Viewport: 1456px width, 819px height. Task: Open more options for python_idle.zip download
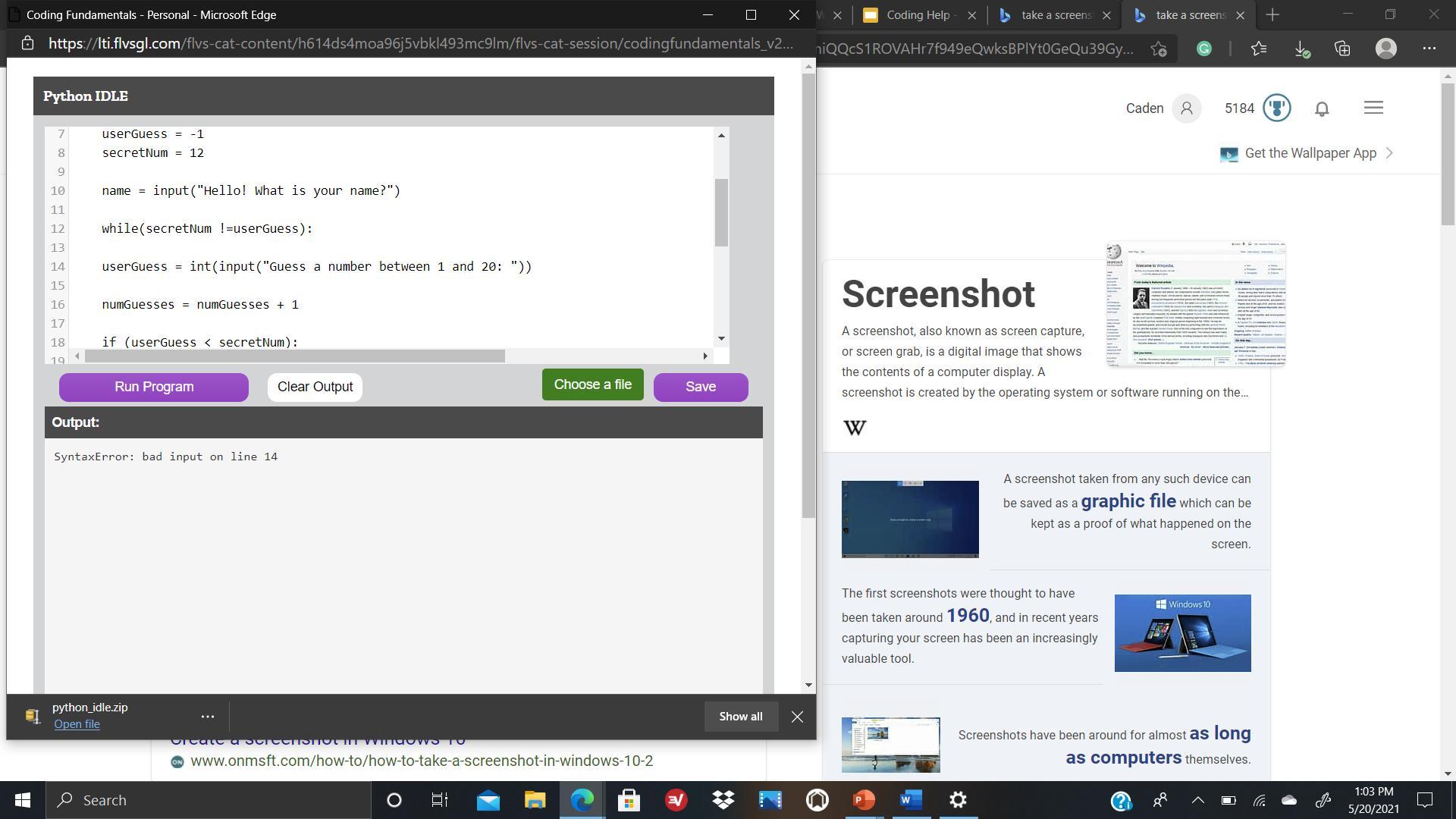coord(207,716)
